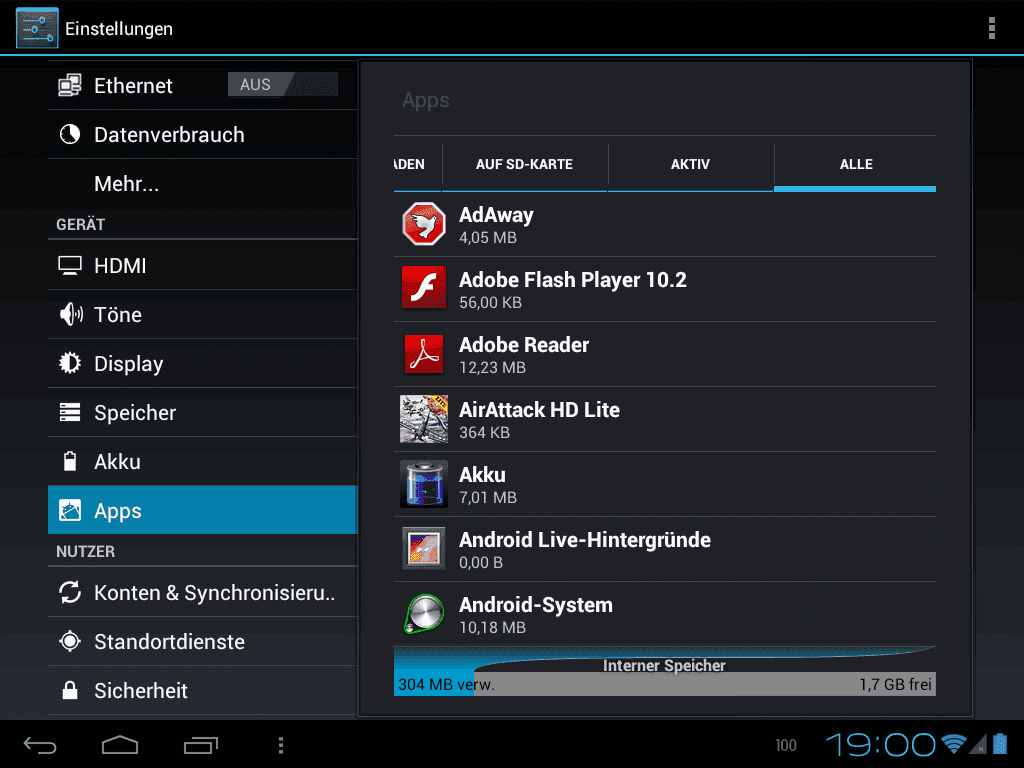Open AdAway 4,05 MB app details
The image size is (1024, 768).
pos(665,224)
